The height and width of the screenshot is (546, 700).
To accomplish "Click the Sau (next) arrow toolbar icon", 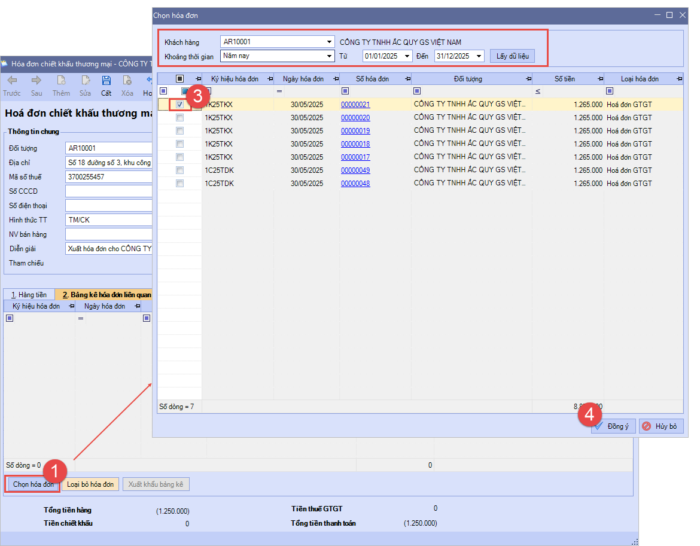I will (x=37, y=81).
